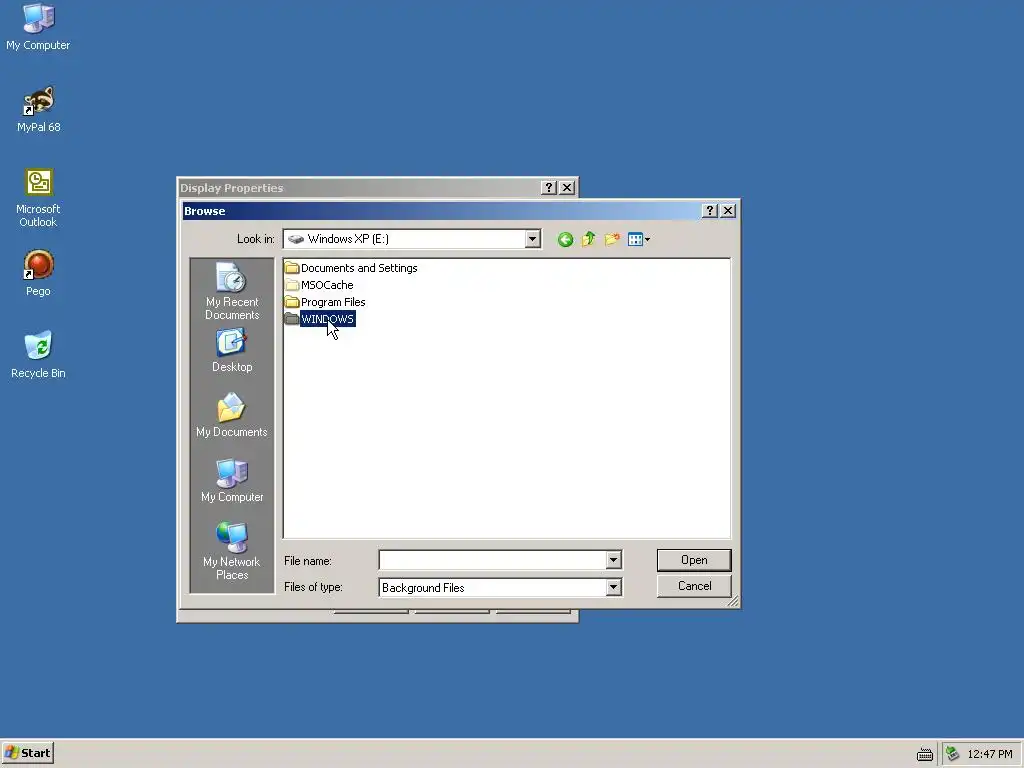Jump to Desktop in Browse places bar
Viewport: 1024px width, 768px height.
(232, 351)
